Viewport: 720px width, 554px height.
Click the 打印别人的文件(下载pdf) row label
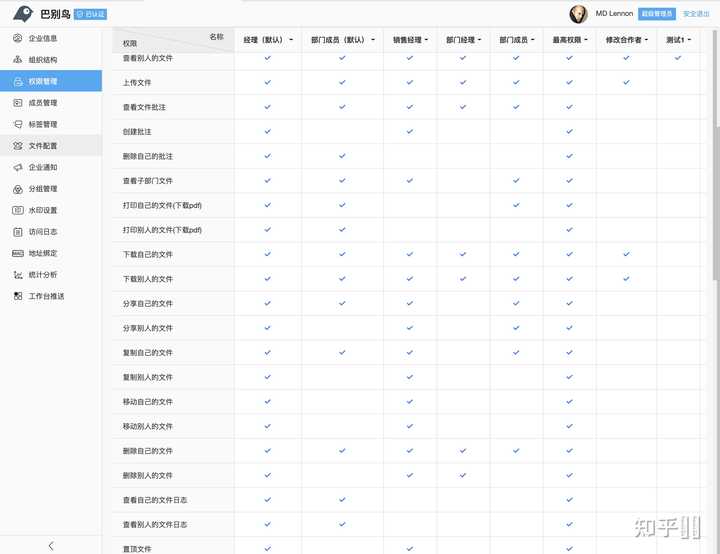pos(162,230)
